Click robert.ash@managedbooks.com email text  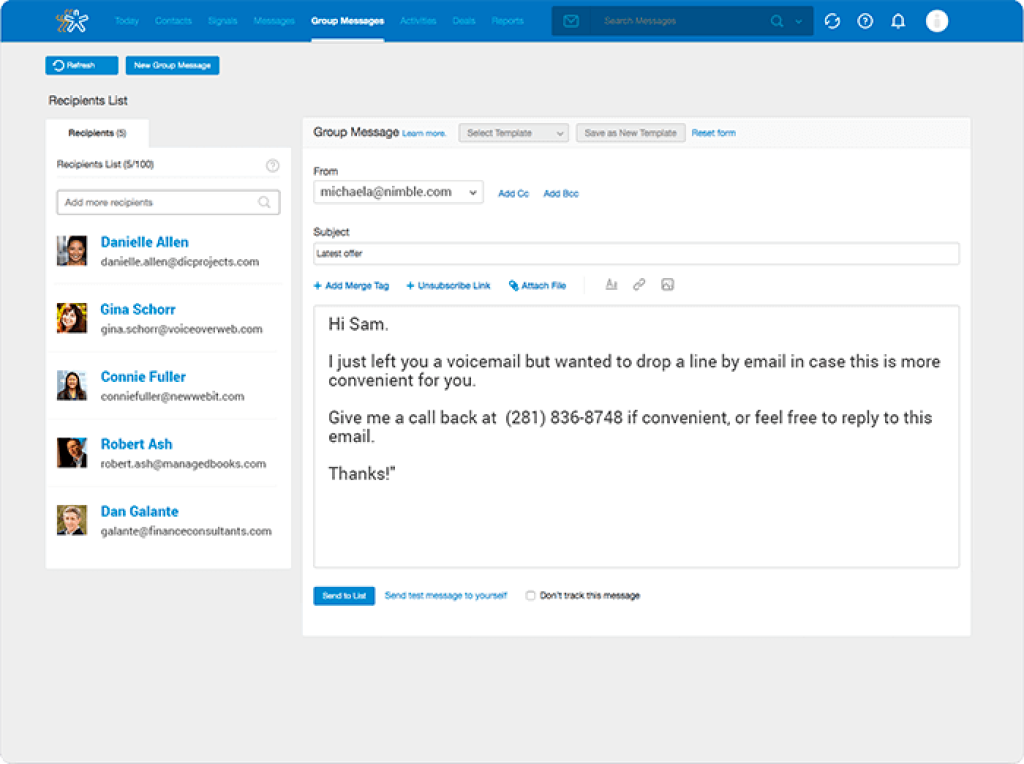(183, 464)
